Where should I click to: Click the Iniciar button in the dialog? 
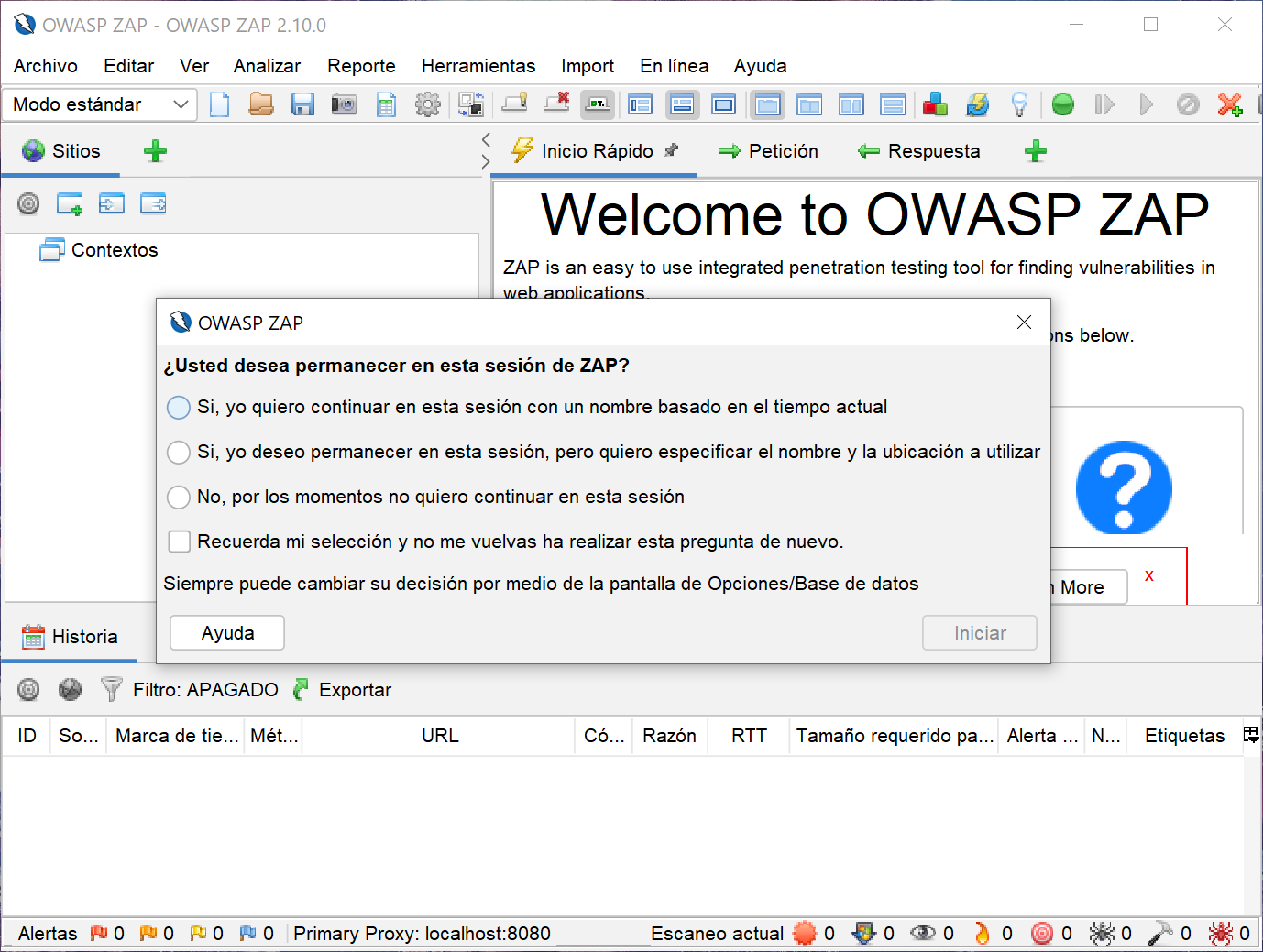click(x=980, y=633)
